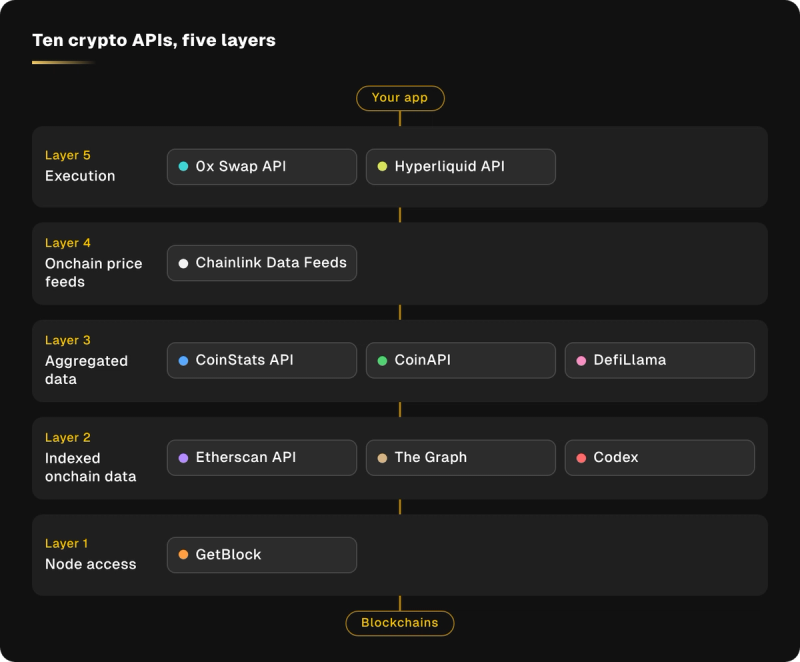The image size is (800, 662).
Task: Click the 'Layer 1' label
Action: pos(66,544)
